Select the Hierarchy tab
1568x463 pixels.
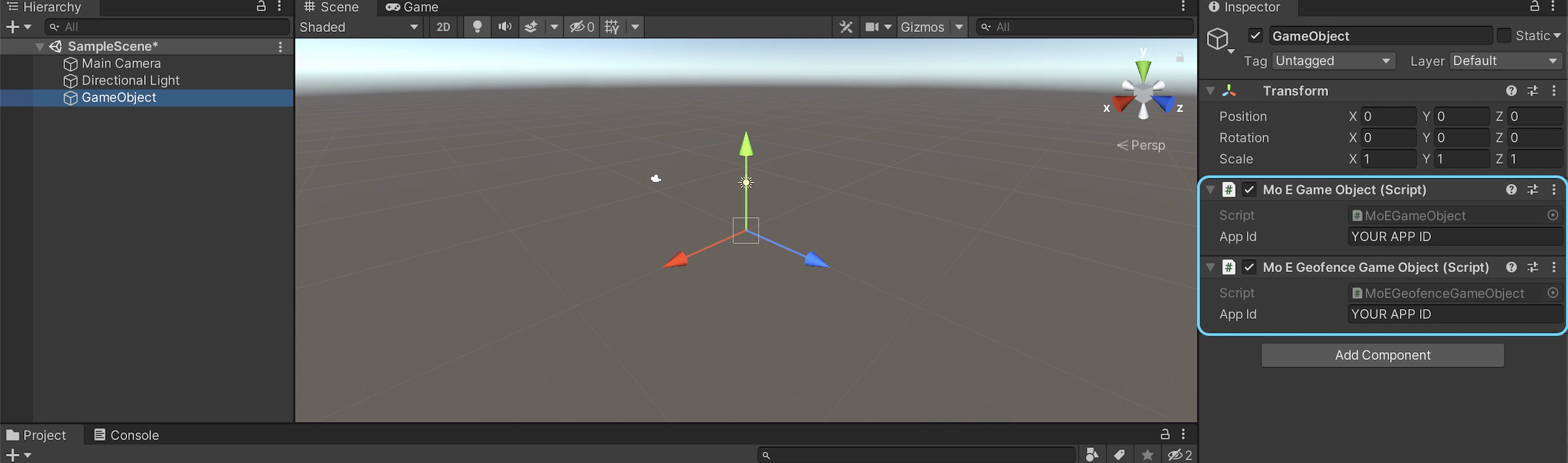(x=44, y=7)
